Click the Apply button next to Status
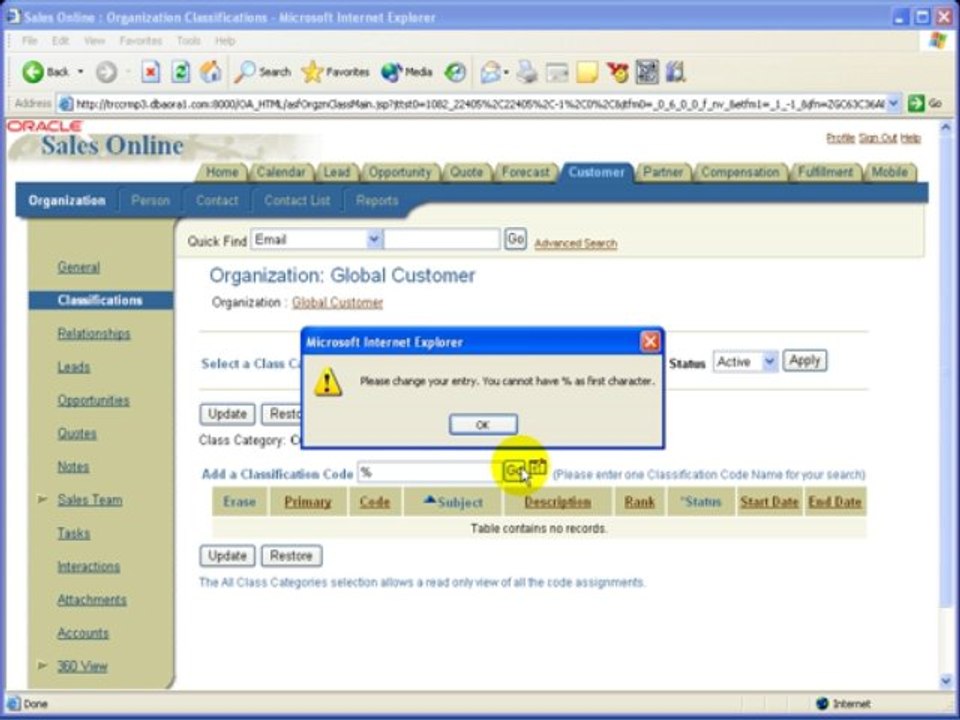This screenshot has height=720, width=960. coord(804,361)
